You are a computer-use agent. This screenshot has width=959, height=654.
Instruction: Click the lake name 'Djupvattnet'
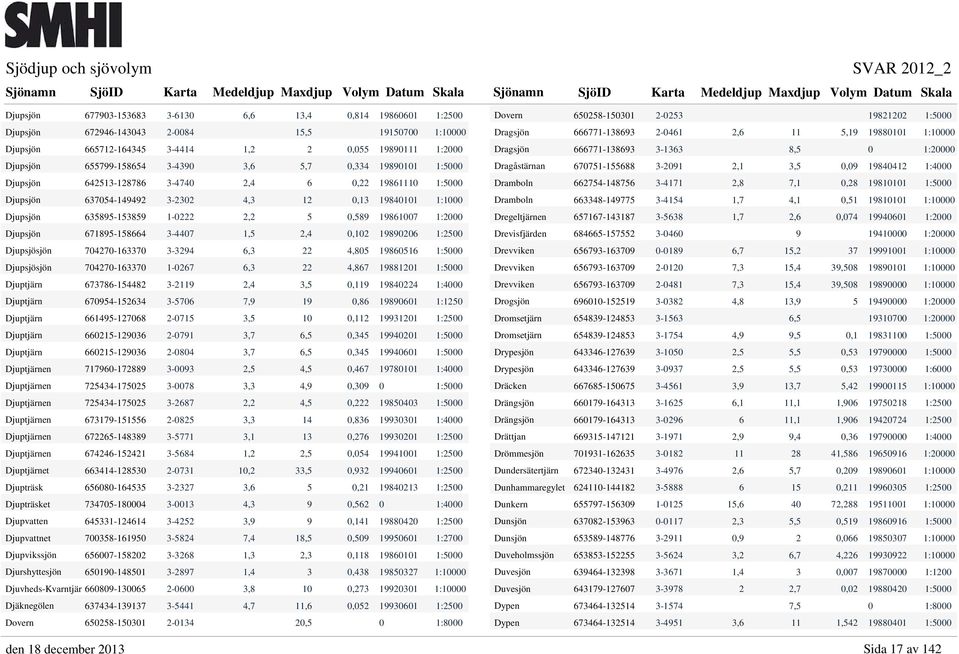28,538
